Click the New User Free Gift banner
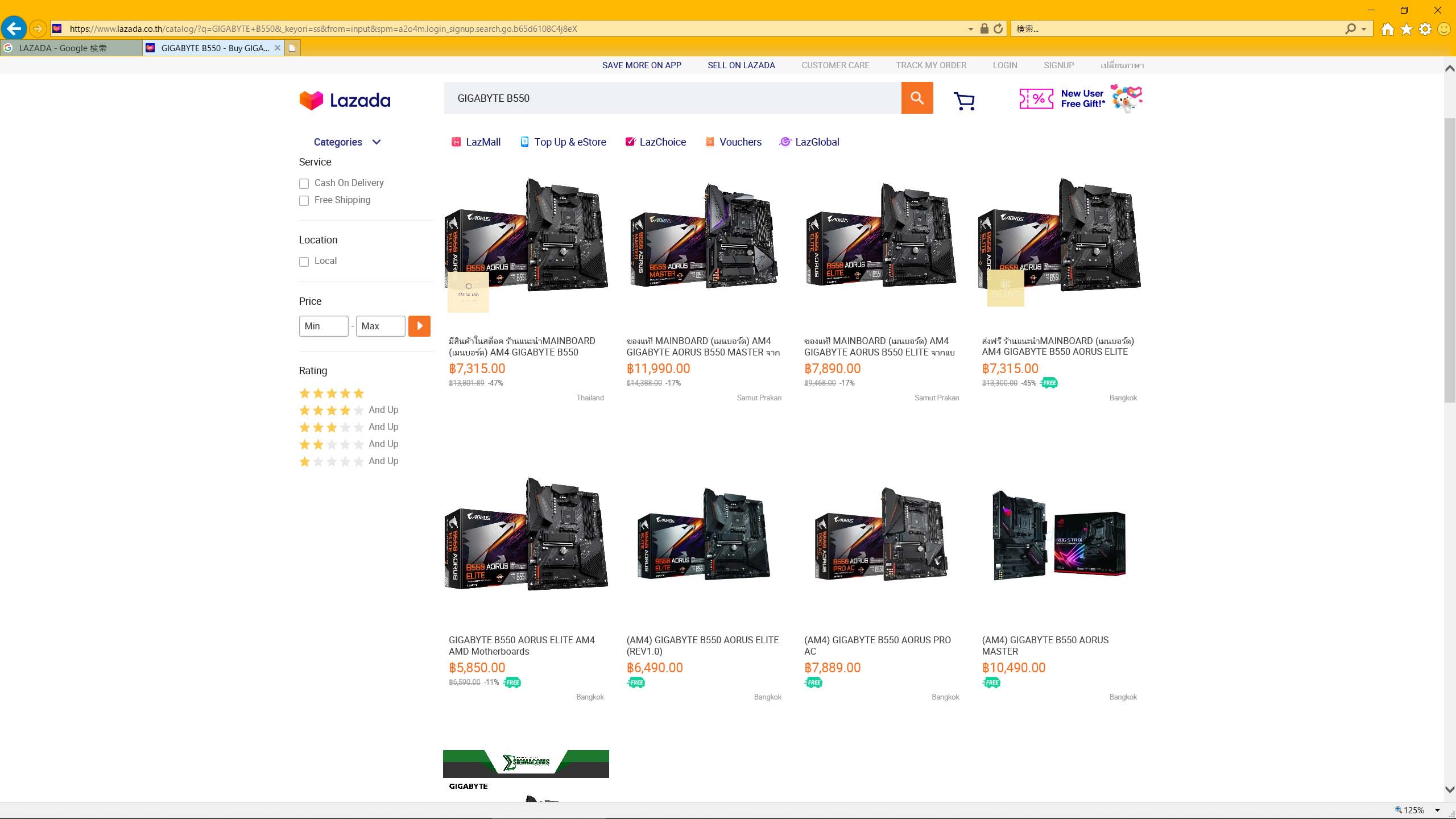The width and height of the screenshot is (1456, 819). click(1081, 98)
